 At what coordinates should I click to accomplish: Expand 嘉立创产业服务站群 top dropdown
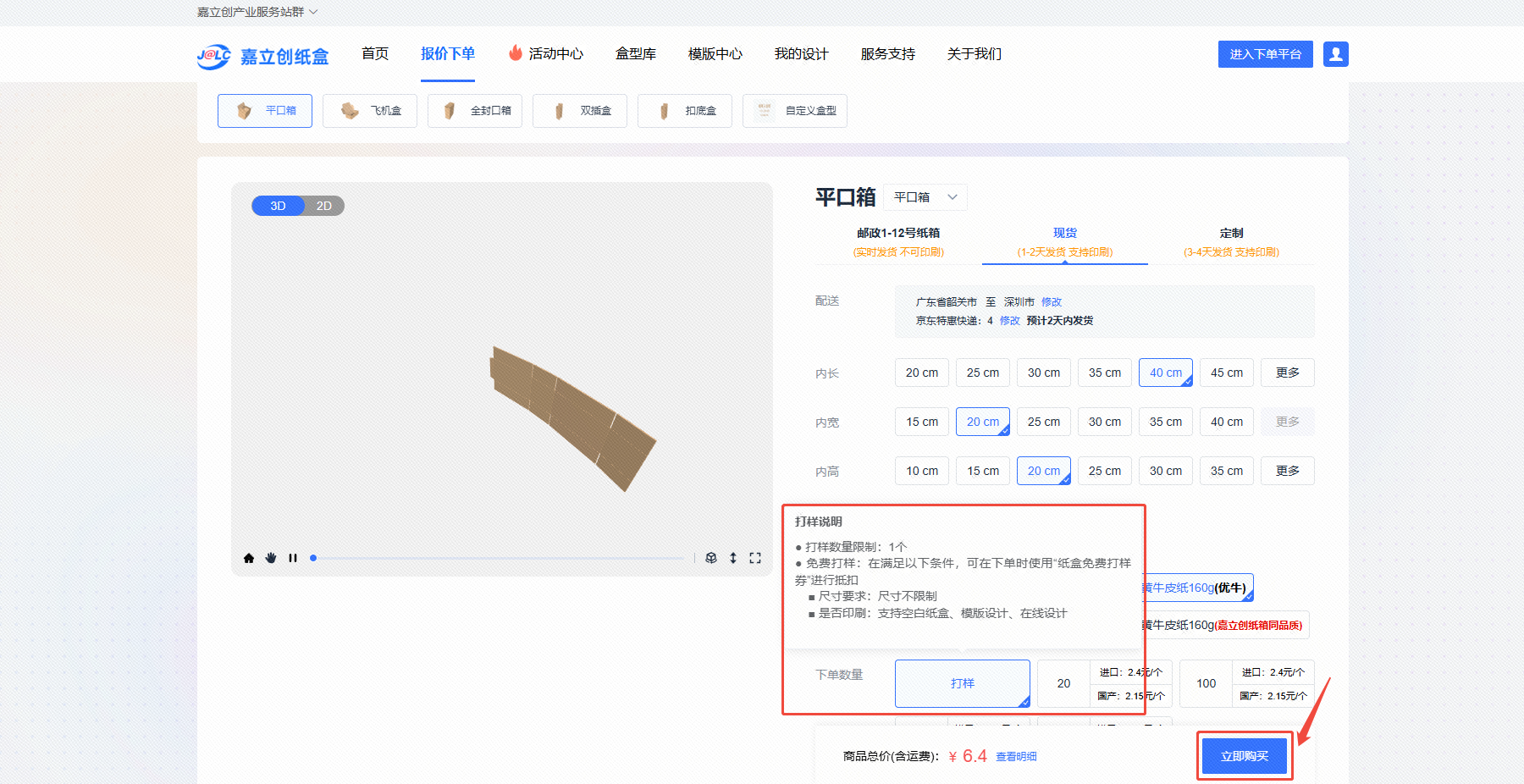click(x=257, y=12)
